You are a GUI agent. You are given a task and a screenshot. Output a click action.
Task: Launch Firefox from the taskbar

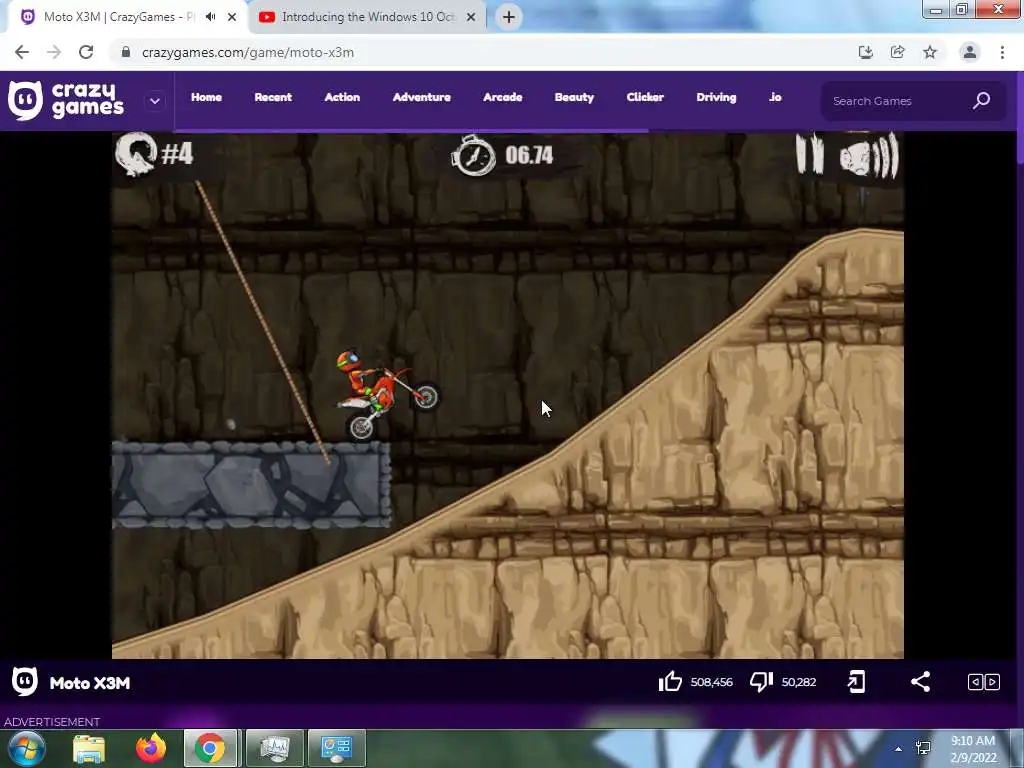click(x=151, y=748)
